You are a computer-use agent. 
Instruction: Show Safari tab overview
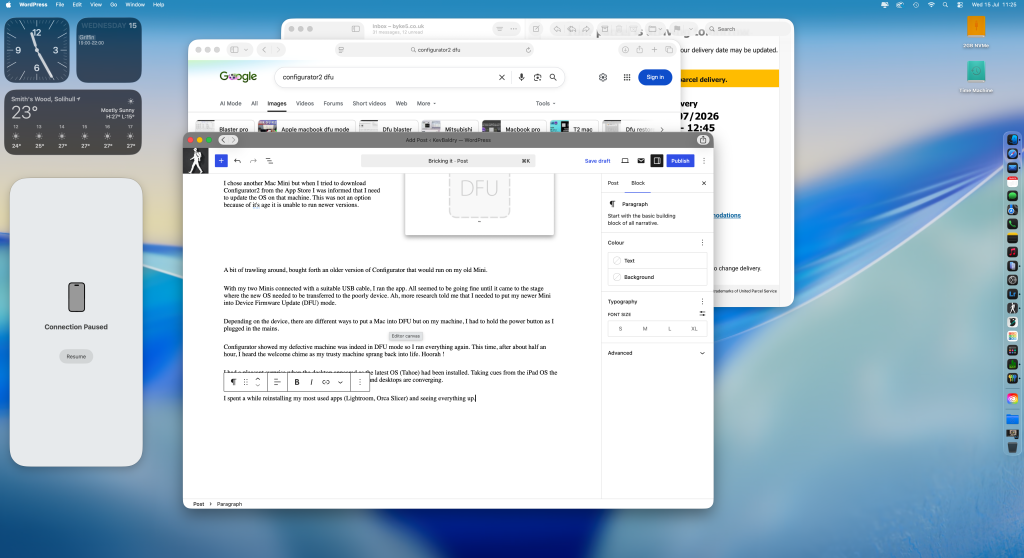[669, 50]
